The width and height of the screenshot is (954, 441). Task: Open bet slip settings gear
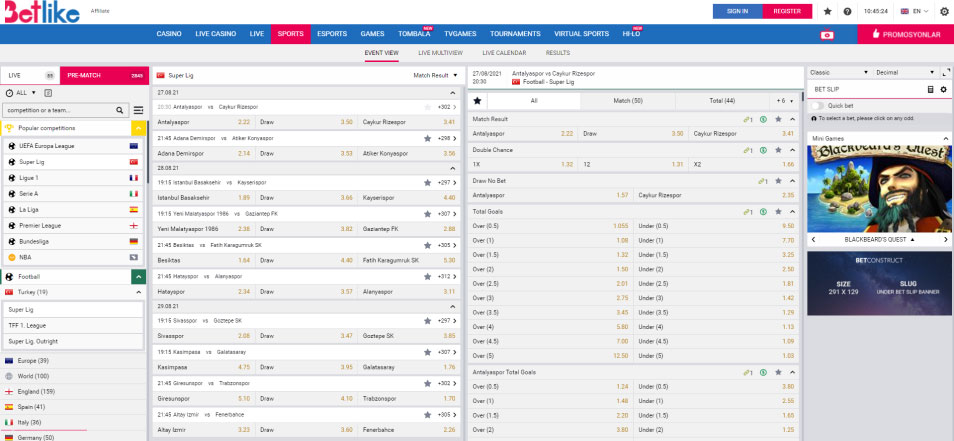944,89
